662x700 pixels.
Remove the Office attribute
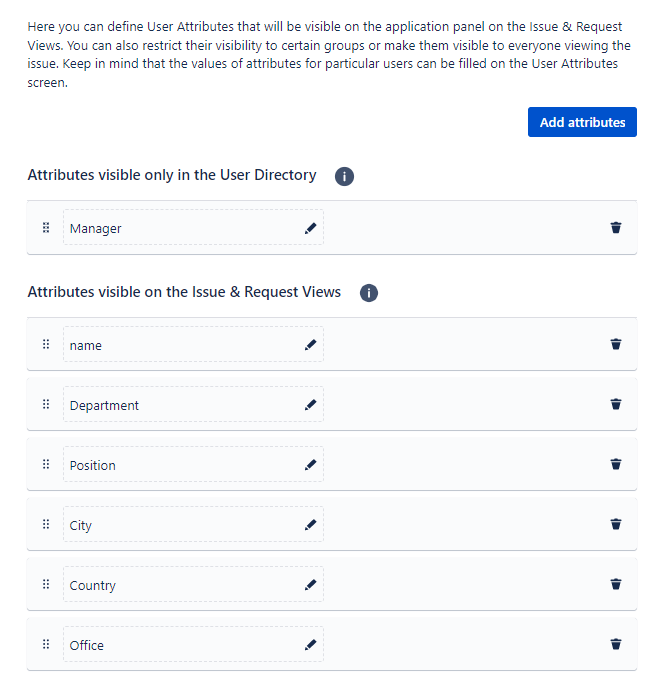(x=616, y=645)
